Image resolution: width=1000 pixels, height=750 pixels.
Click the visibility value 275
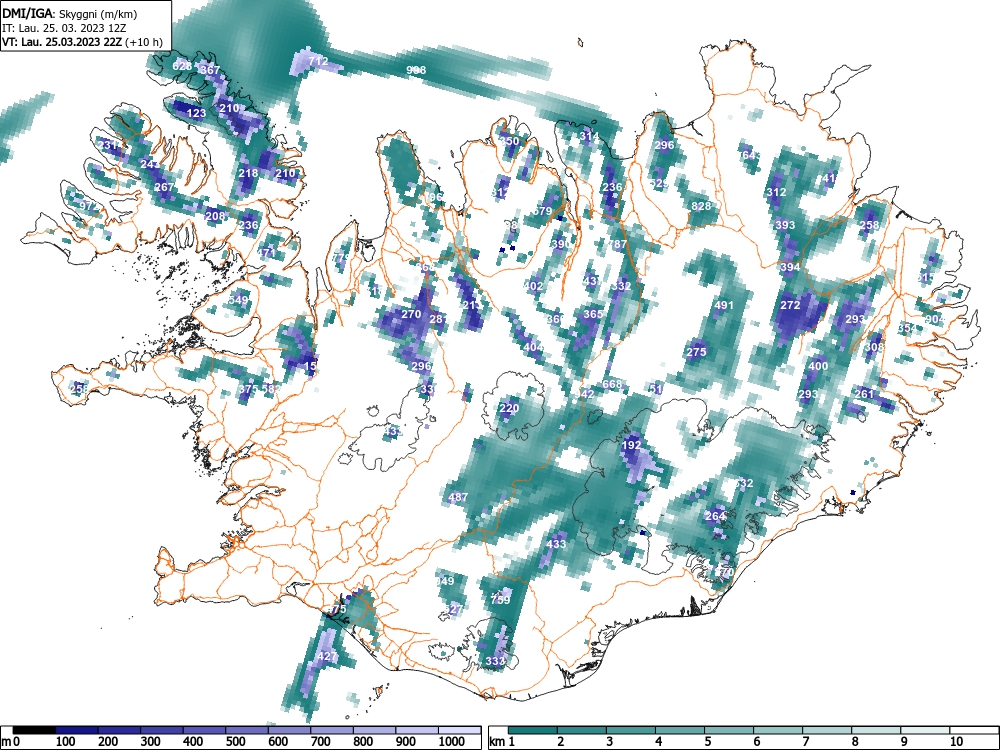[x=696, y=352]
